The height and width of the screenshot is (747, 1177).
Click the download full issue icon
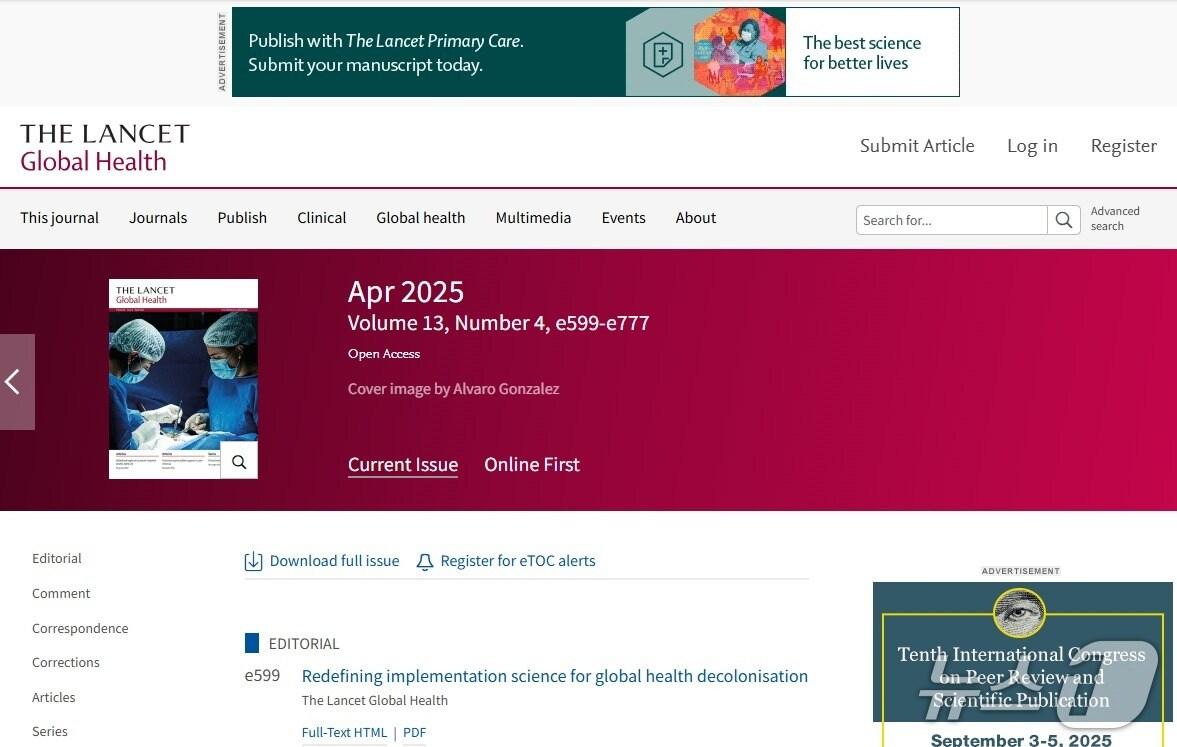(x=253, y=562)
